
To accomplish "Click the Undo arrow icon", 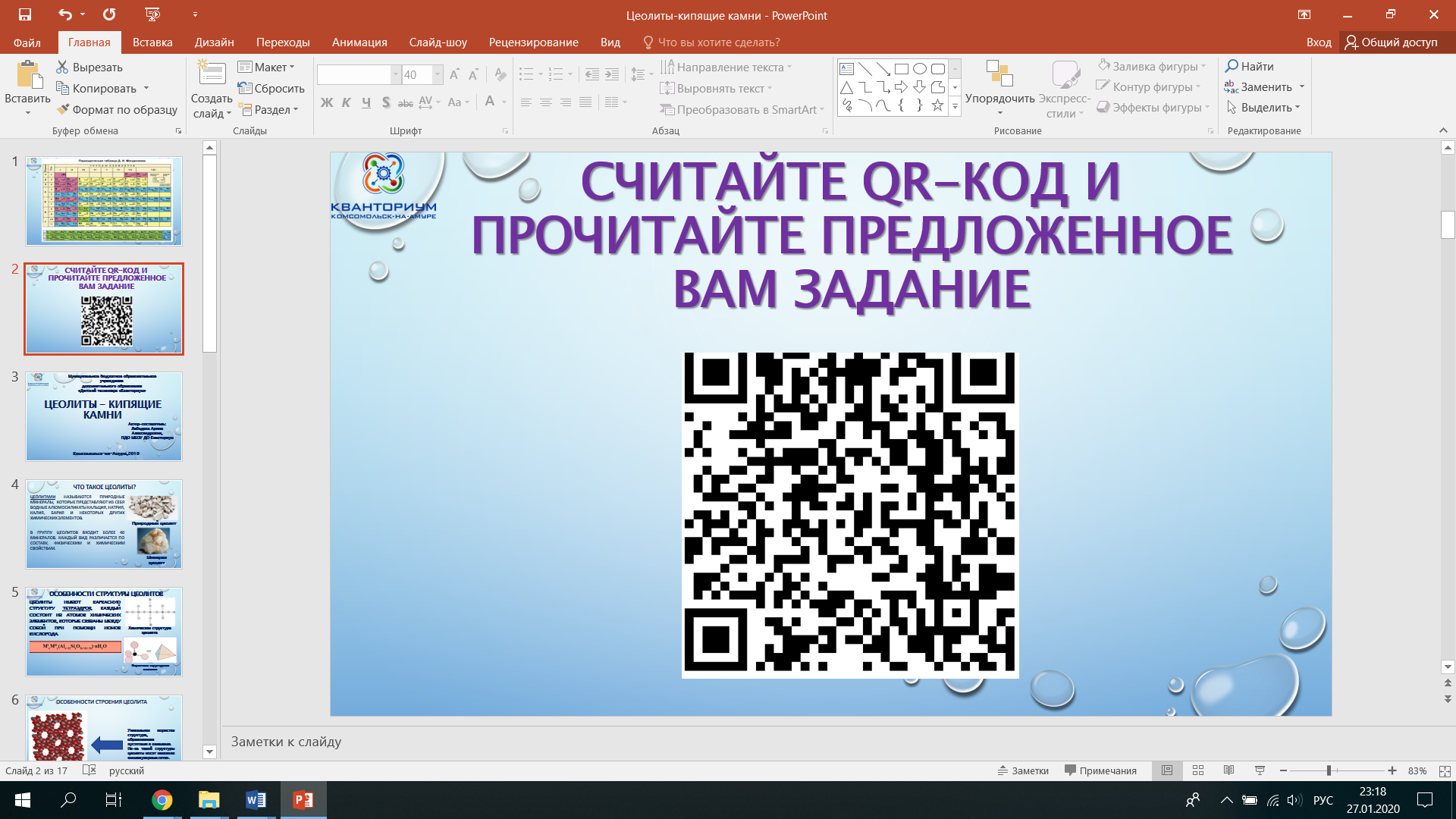I will tap(64, 14).
